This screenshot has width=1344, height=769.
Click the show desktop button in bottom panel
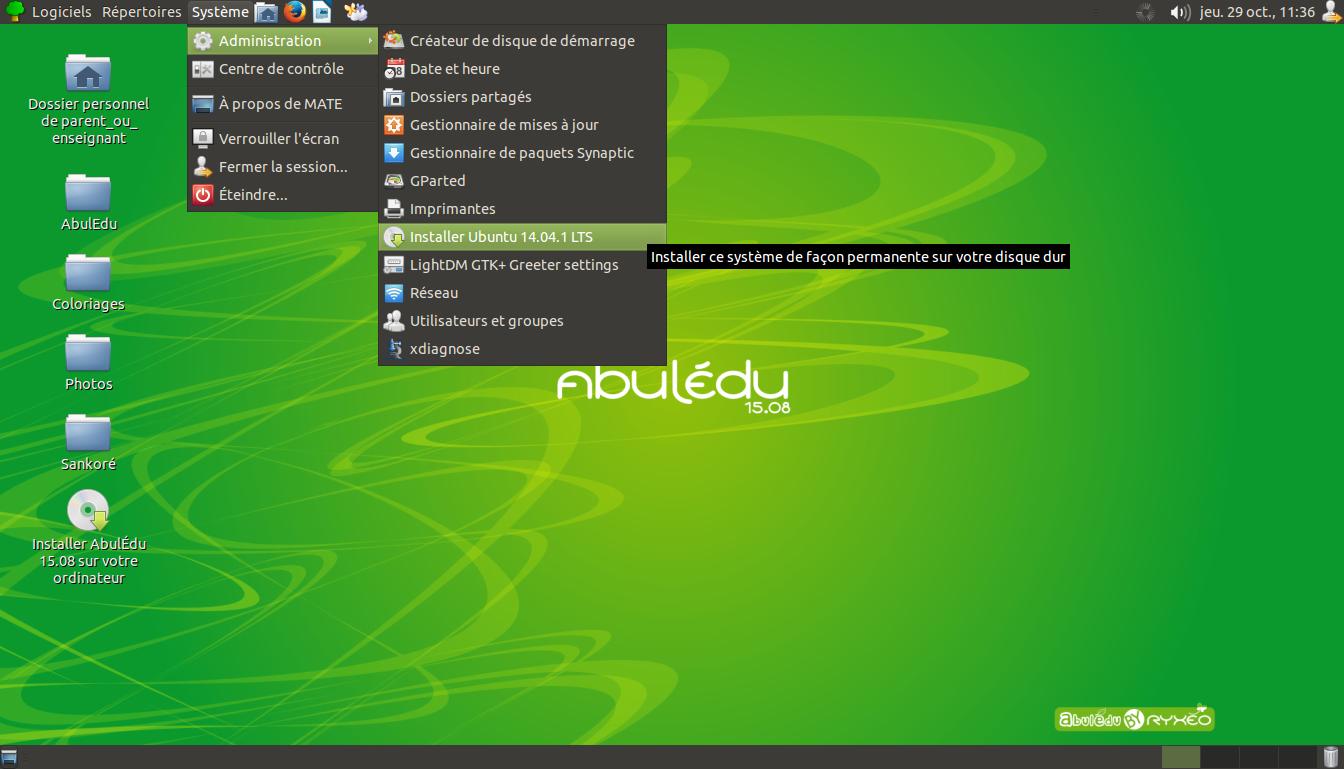coord(9,757)
